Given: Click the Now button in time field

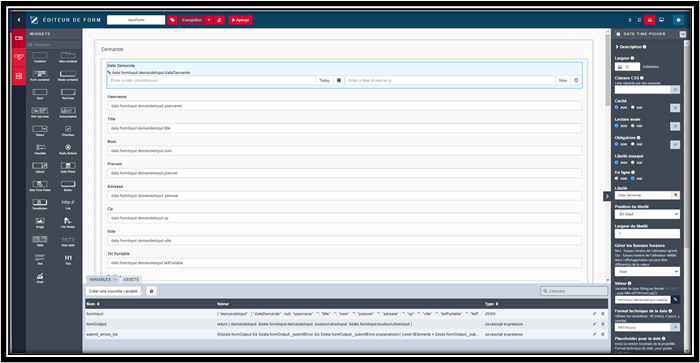Looking at the screenshot, I should coord(563,80).
